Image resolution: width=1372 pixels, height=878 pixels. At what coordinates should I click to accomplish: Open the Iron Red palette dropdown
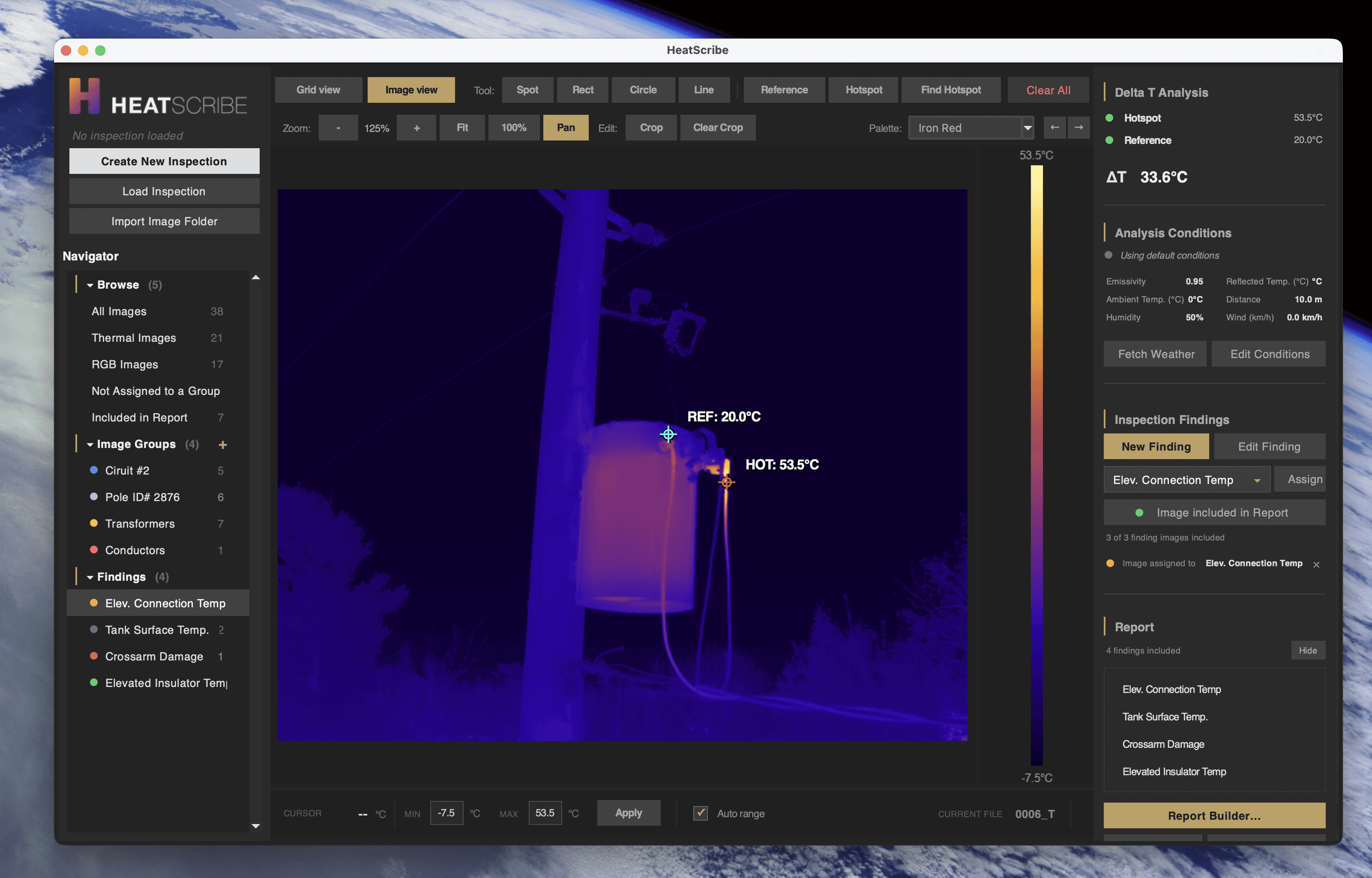[x=971, y=128]
